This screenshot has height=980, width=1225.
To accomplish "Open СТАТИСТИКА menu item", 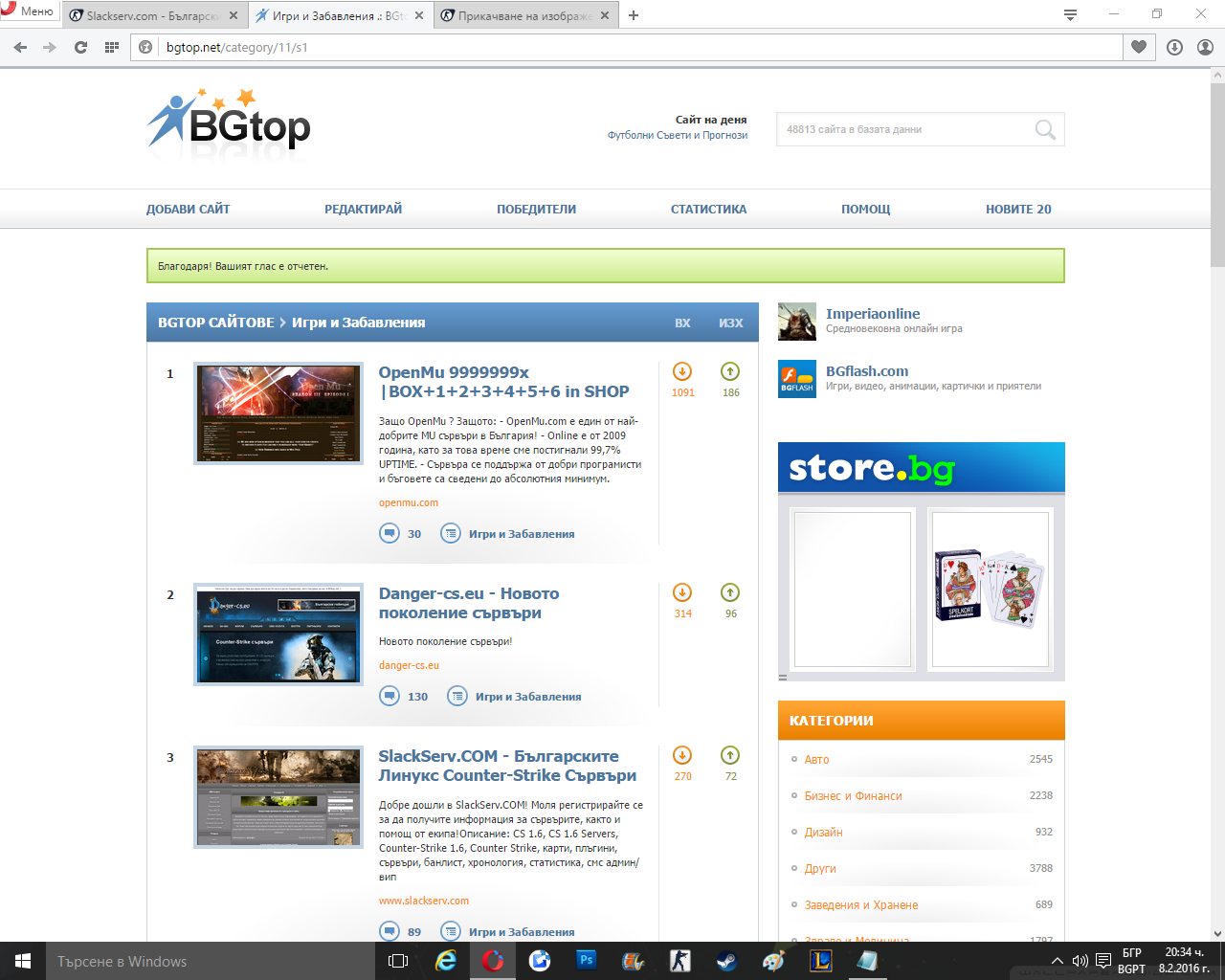I will coord(708,209).
